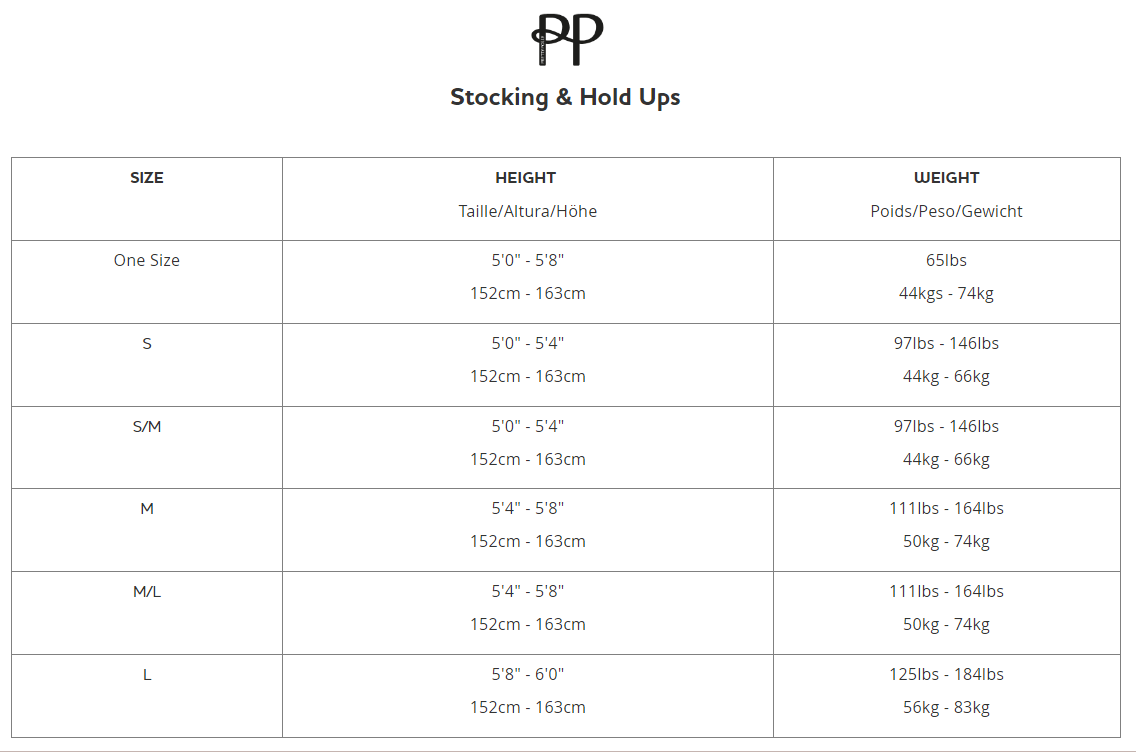Click the Taille/Altura/Höhe subheading
Screen dimensions: 1136x752
(x=527, y=211)
